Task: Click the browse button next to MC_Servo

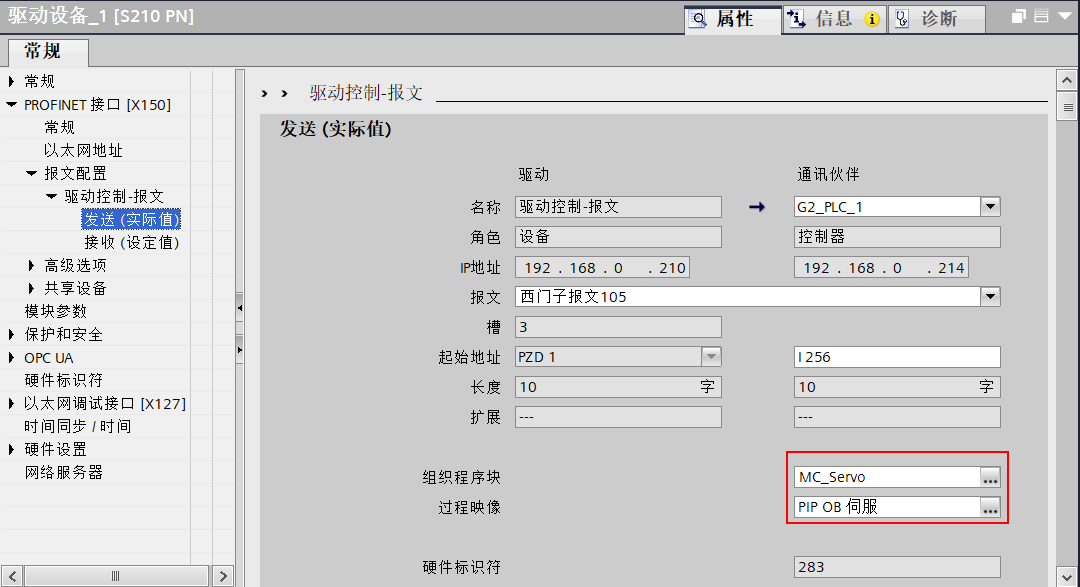Action: coord(990,477)
